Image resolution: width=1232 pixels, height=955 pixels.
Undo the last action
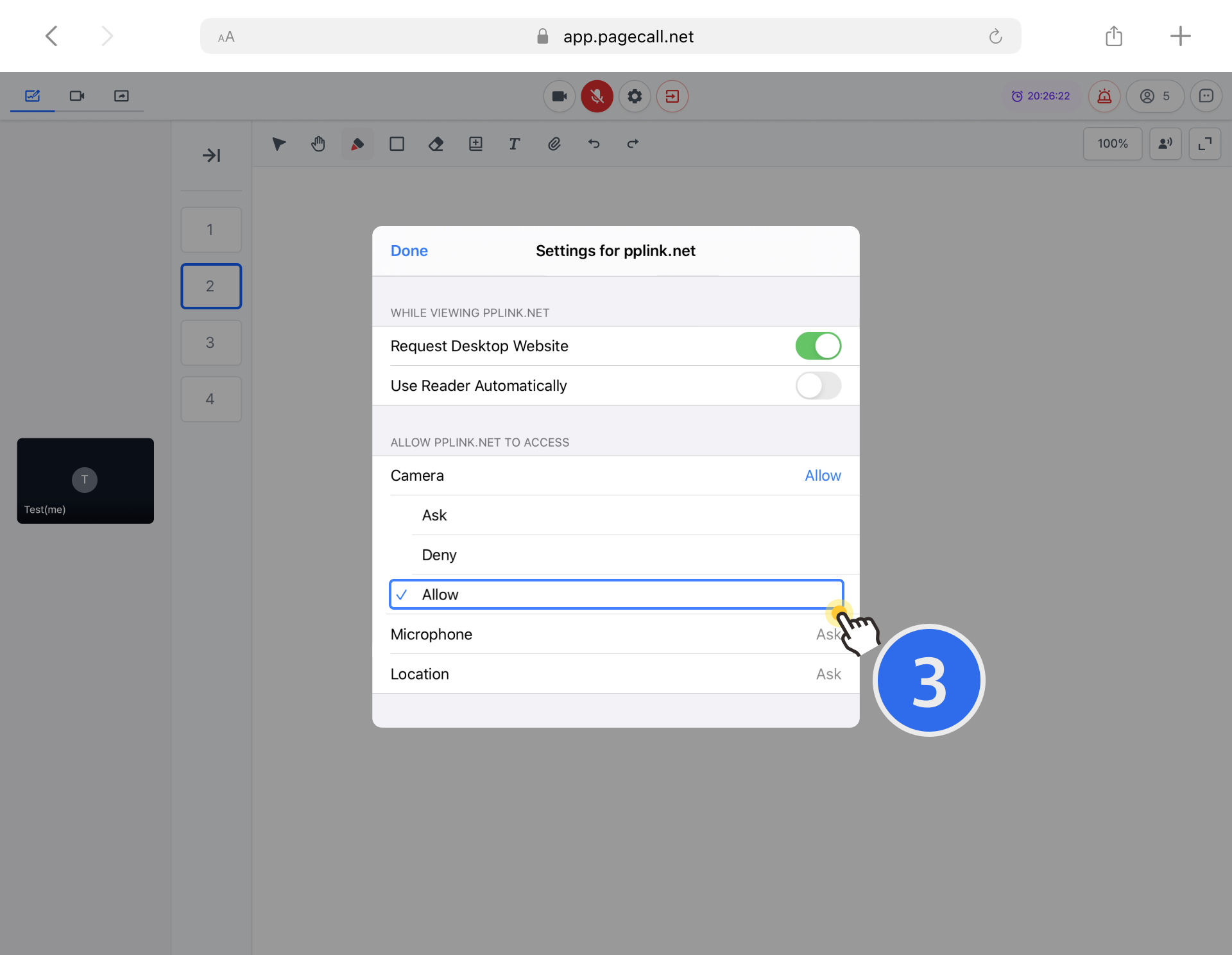(x=594, y=144)
